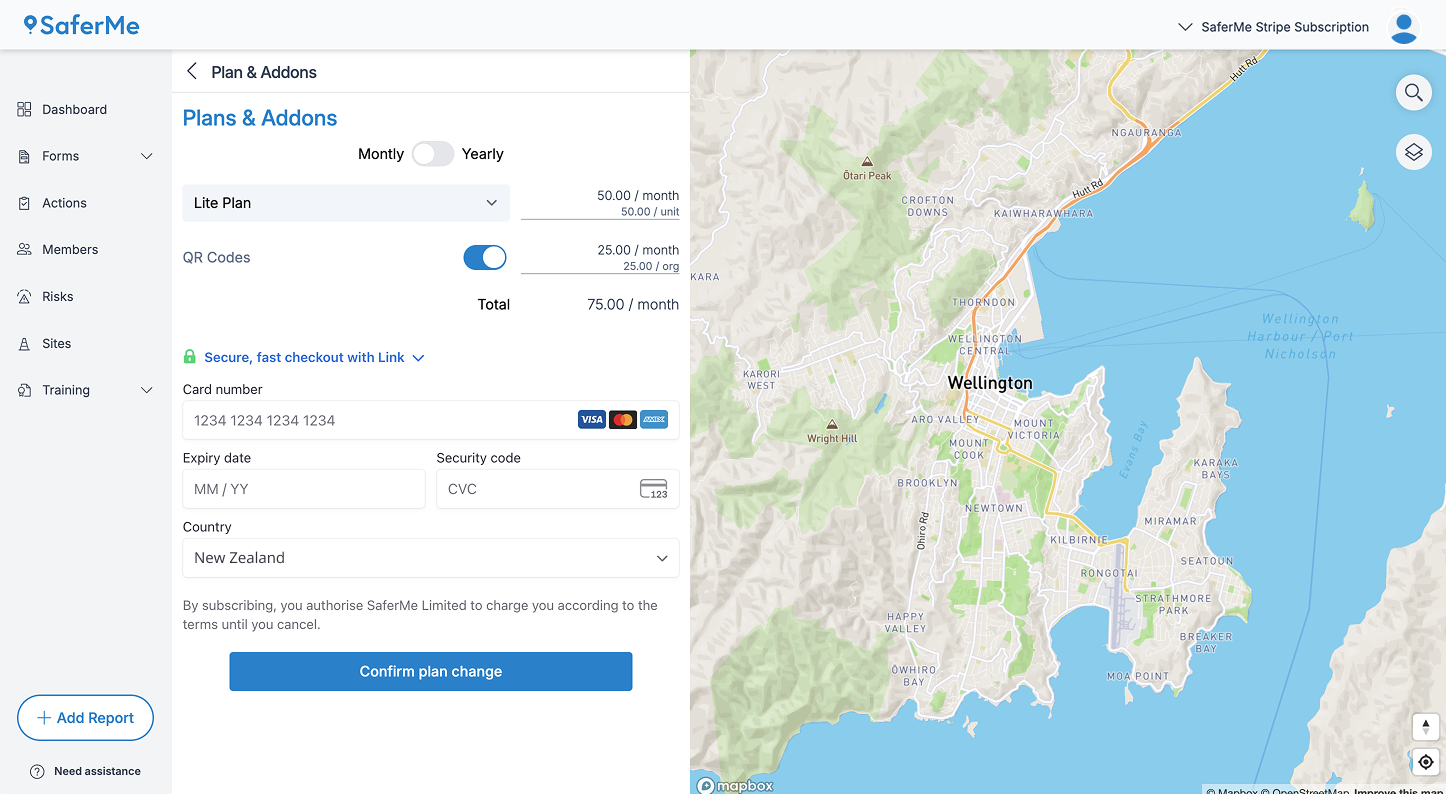Open the Members sidebar item
The width and height of the screenshot is (1446, 794).
pyautogui.click(x=70, y=250)
